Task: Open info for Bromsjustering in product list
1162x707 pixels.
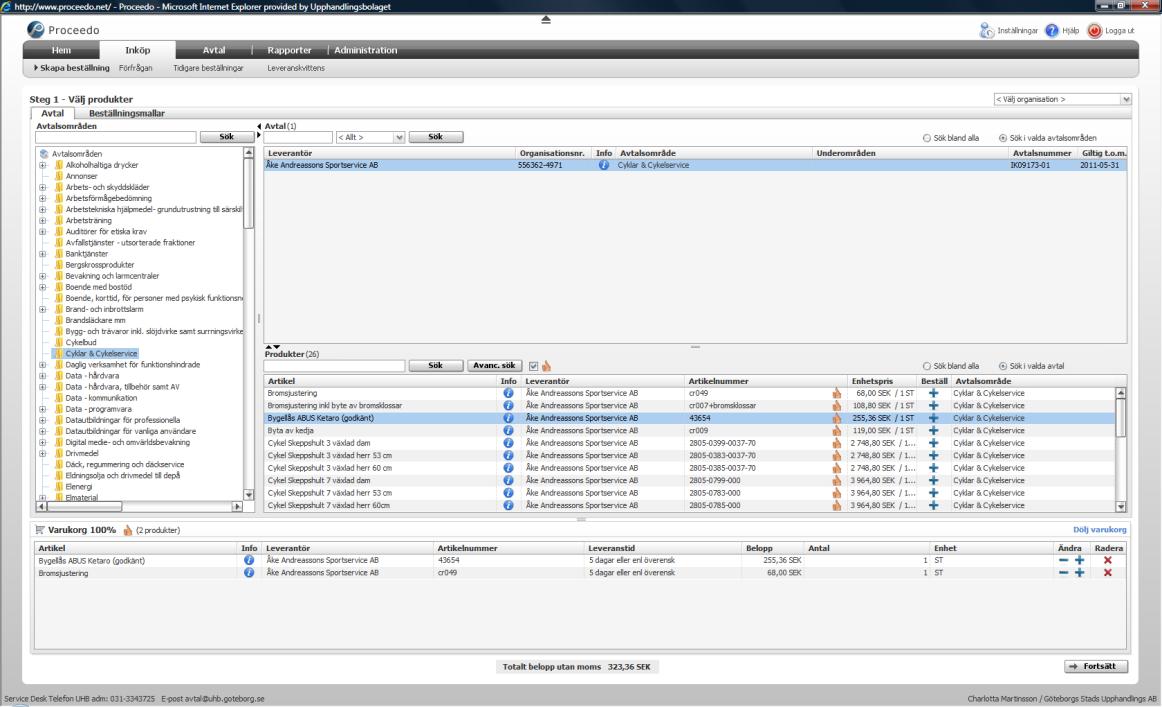Action: (x=508, y=394)
